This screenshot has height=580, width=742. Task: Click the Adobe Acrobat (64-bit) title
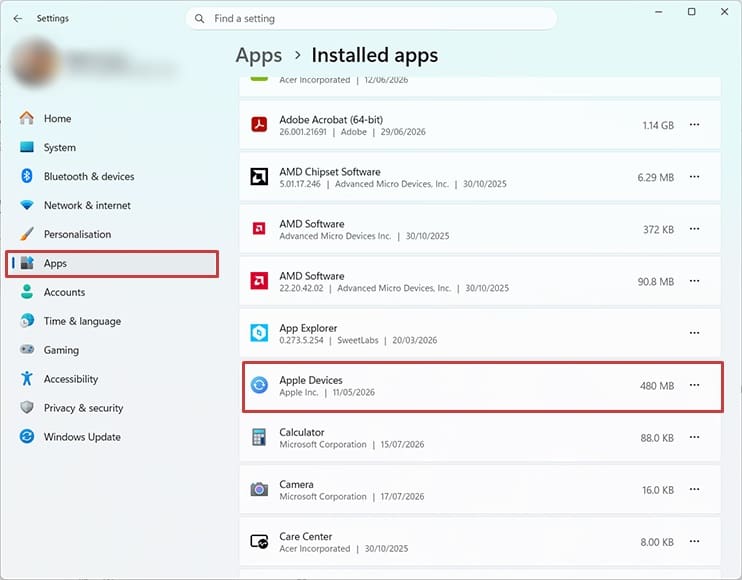(x=331, y=120)
